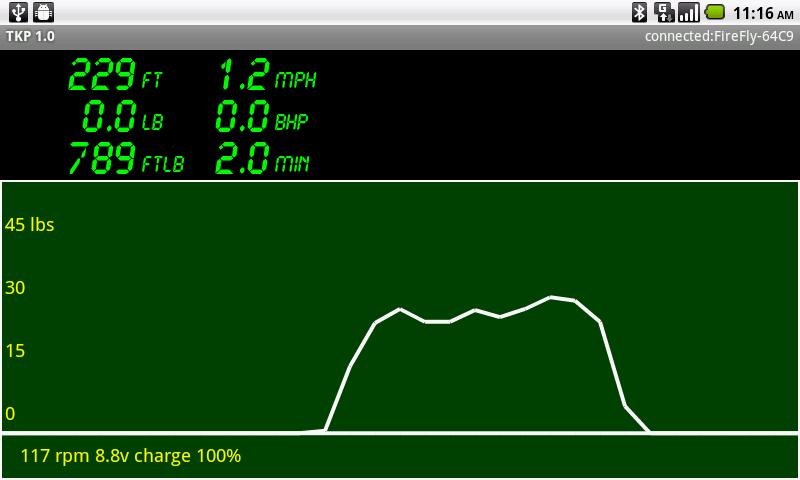
Task: Click the 15 mark on graph axis
Action: click(15, 351)
